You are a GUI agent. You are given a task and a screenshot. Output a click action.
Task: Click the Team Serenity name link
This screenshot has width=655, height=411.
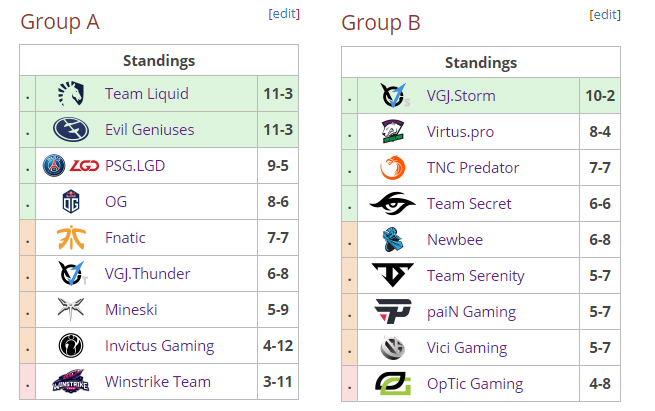(475, 276)
